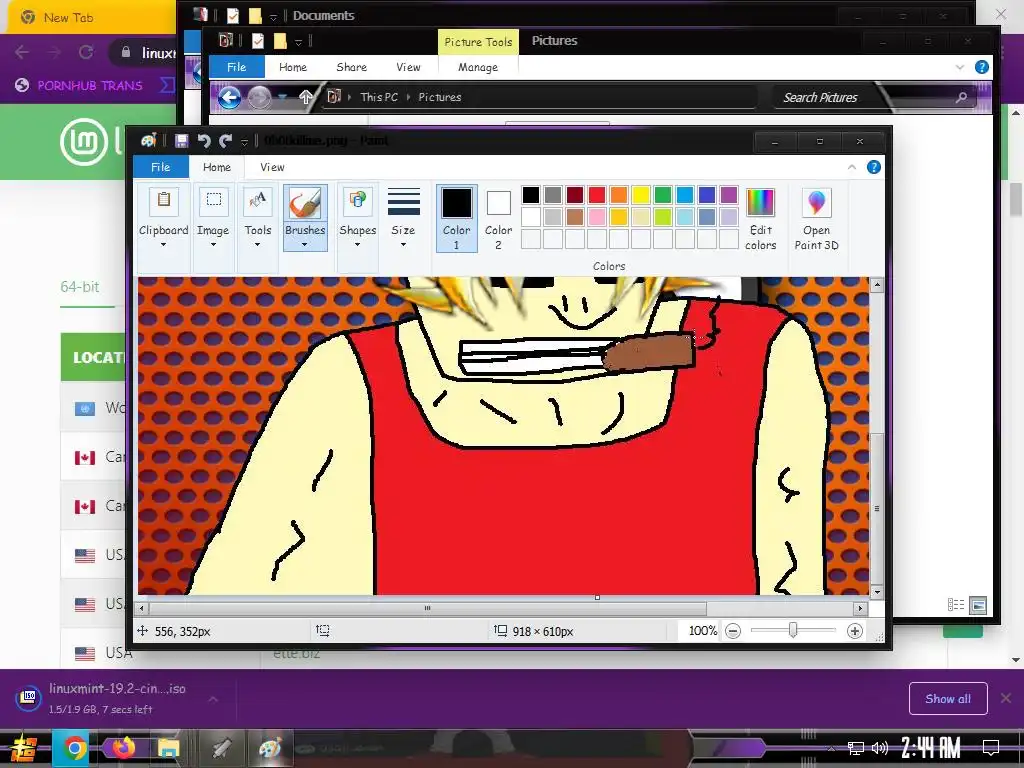
Task: Select the Color 2 box
Action: 498,218
